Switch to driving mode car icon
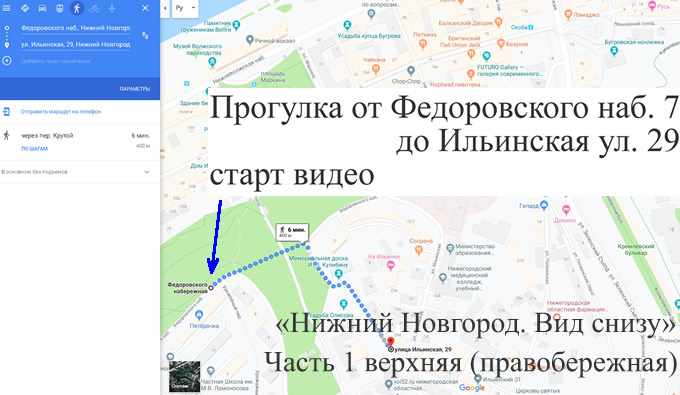The height and width of the screenshot is (395, 680). click(42, 8)
